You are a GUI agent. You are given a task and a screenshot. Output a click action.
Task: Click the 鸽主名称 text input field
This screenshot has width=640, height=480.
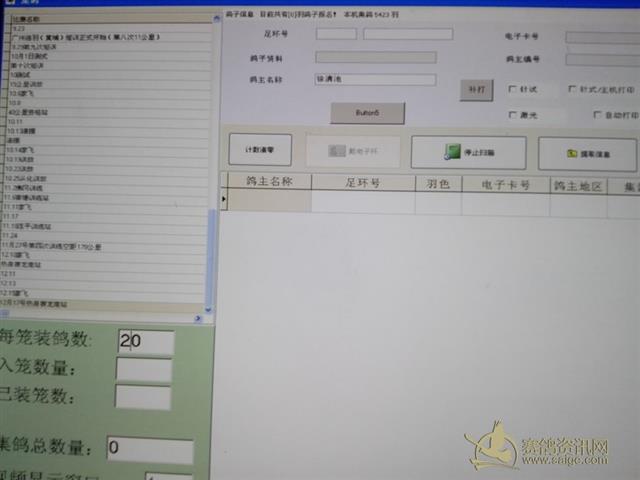tap(375, 80)
